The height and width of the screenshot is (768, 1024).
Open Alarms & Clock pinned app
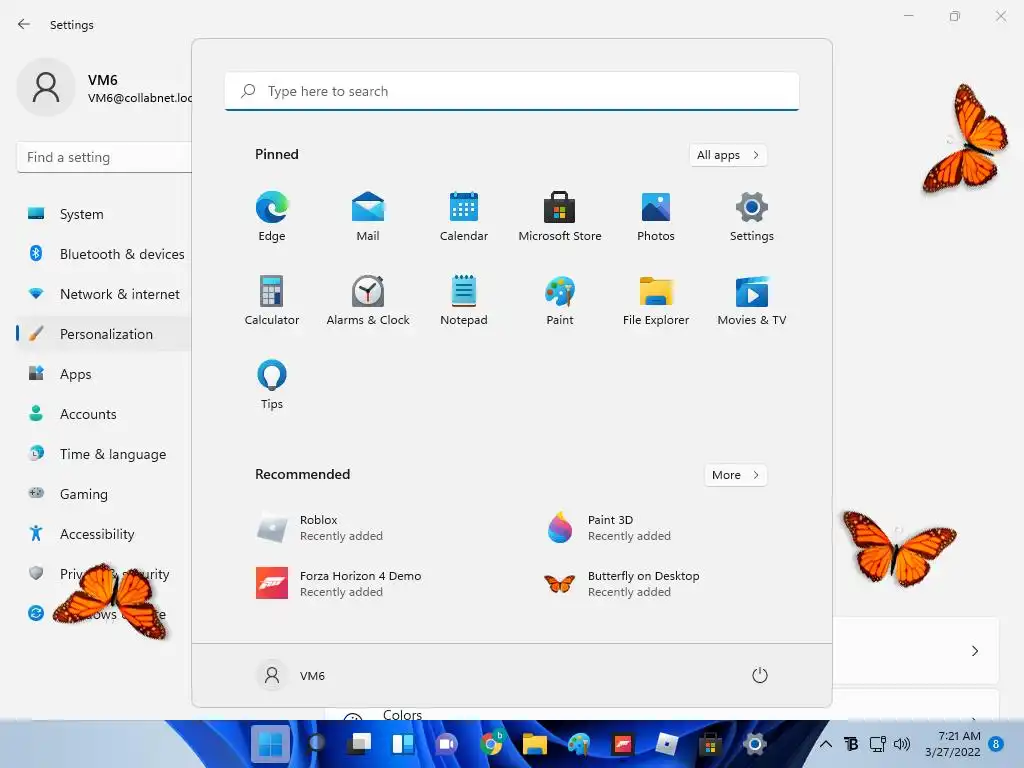coord(368,300)
